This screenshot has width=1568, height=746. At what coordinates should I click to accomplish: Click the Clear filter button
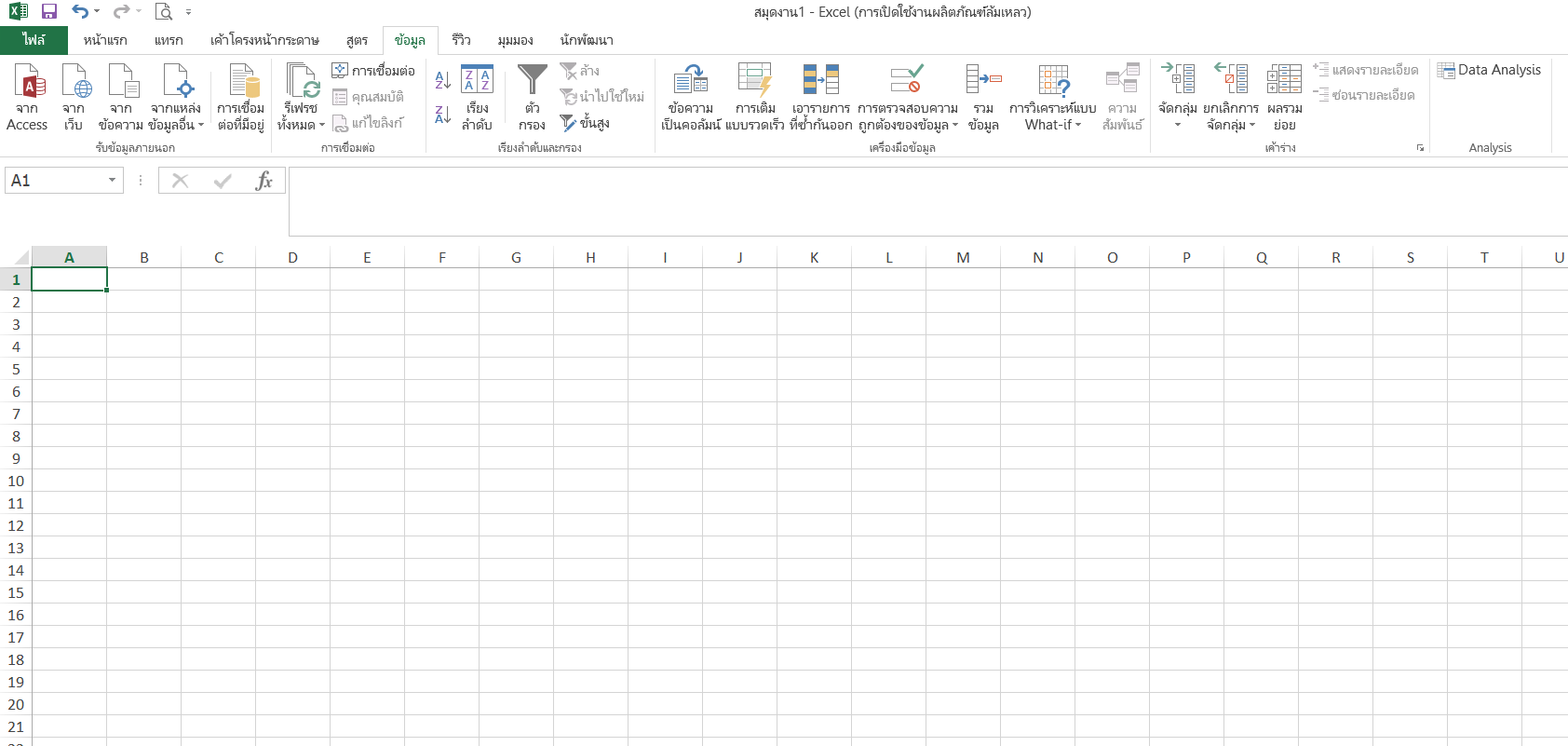click(579, 71)
